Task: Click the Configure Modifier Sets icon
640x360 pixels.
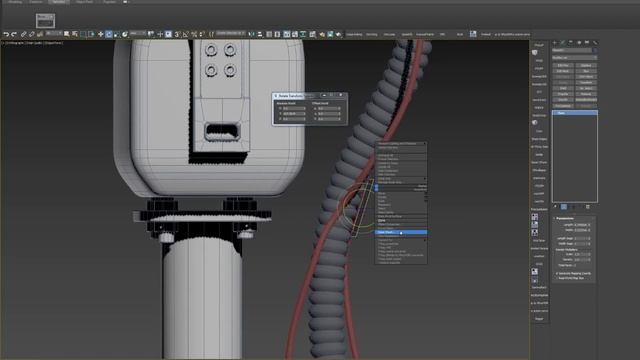Action: coord(588,207)
